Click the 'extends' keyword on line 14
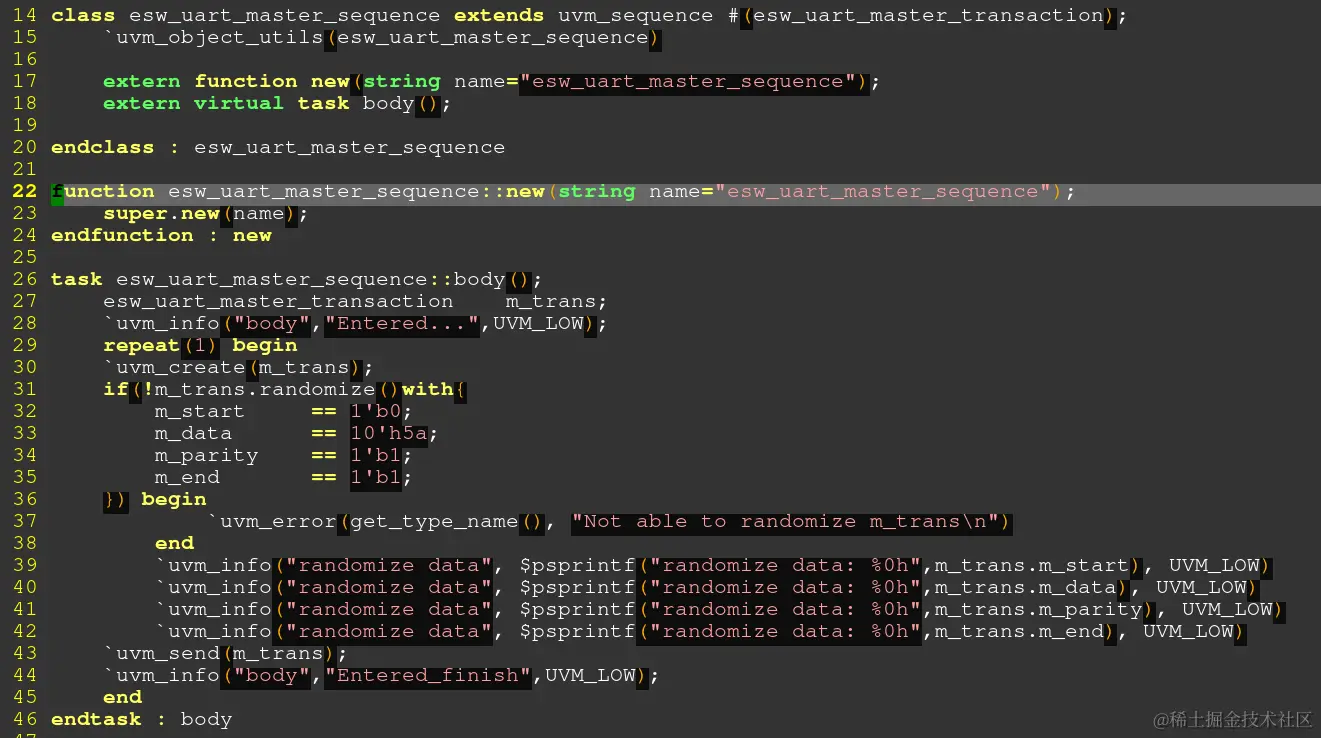Image resolution: width=1321 pixels, height=738 pixels. tap(499, 16)
